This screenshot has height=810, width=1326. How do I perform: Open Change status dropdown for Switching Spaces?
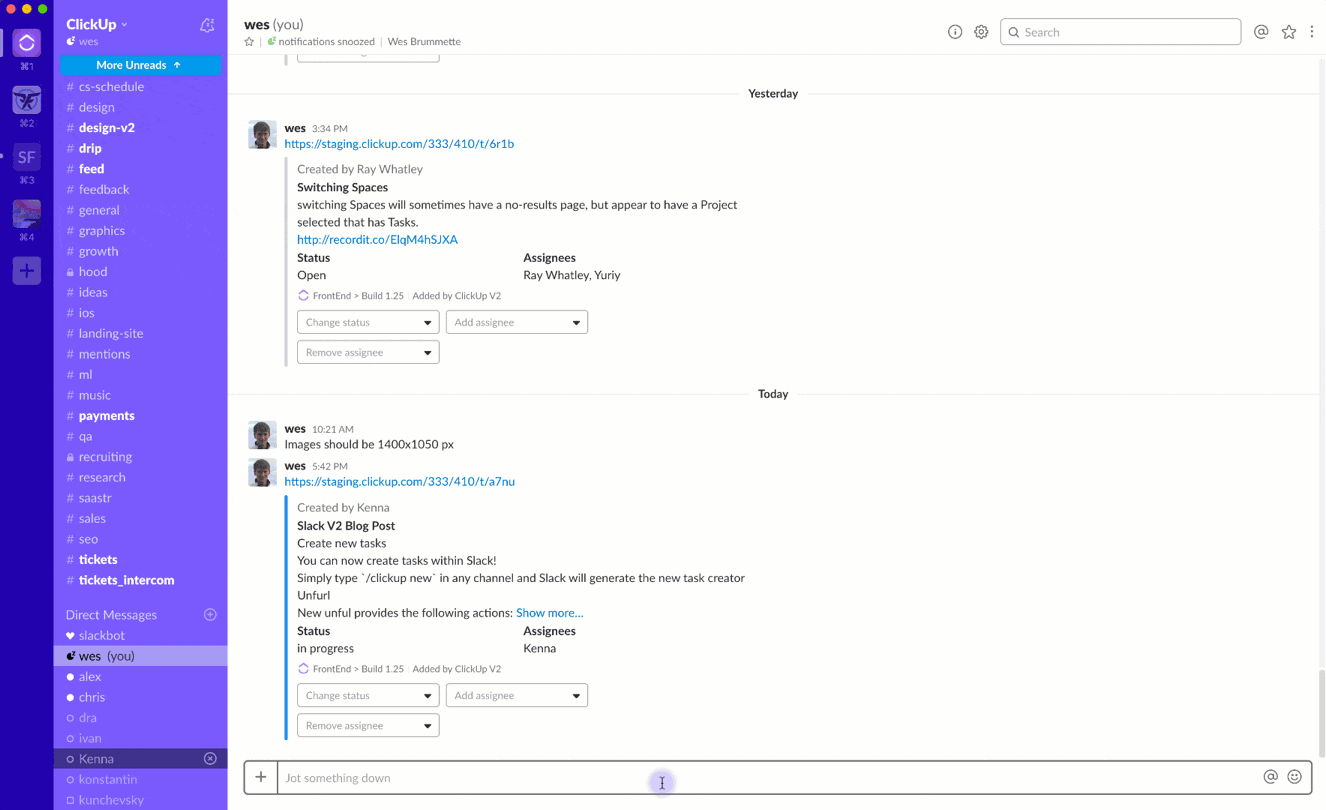click(368, 322)
